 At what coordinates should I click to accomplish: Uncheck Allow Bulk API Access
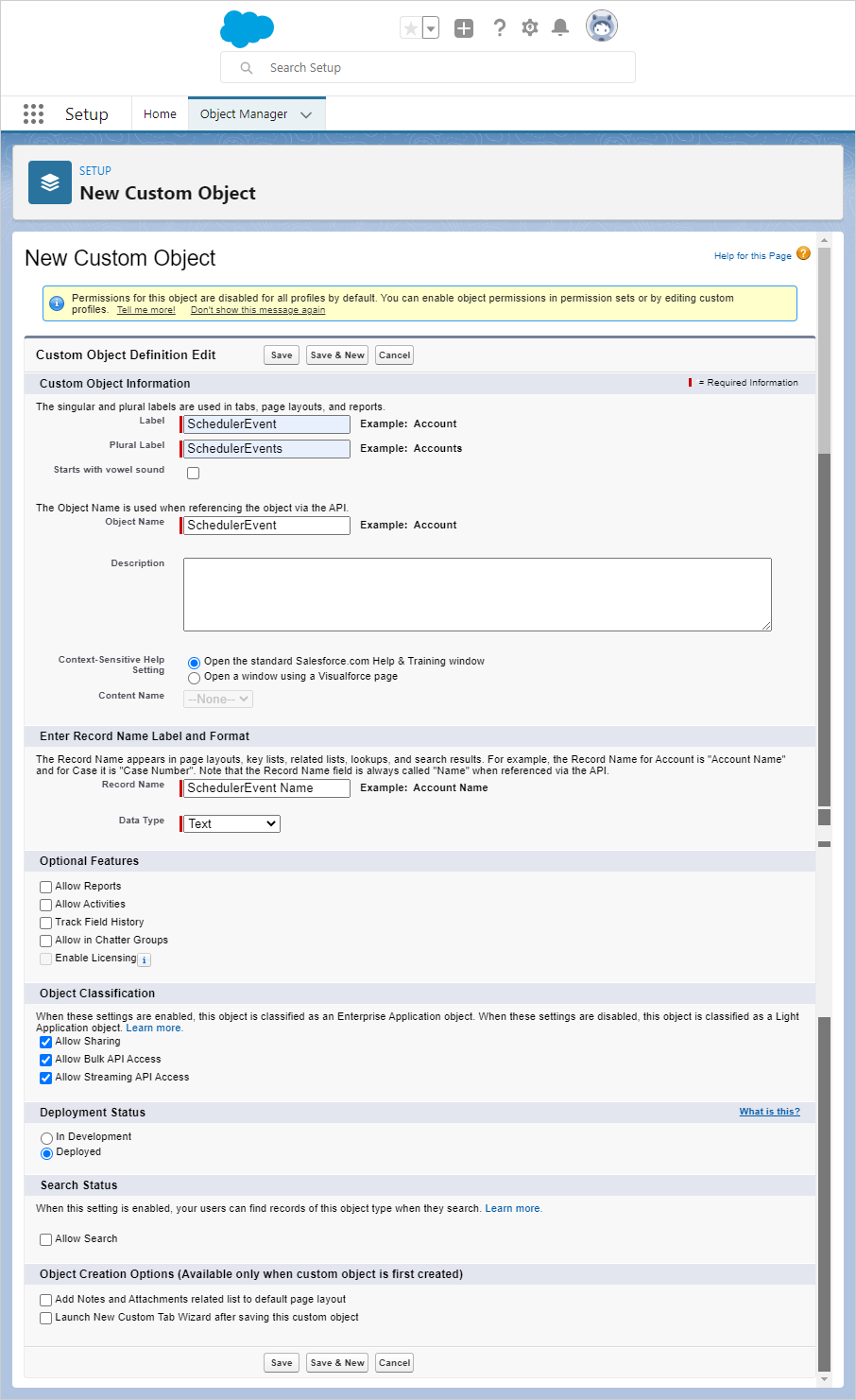click(x=45, y=1060)
